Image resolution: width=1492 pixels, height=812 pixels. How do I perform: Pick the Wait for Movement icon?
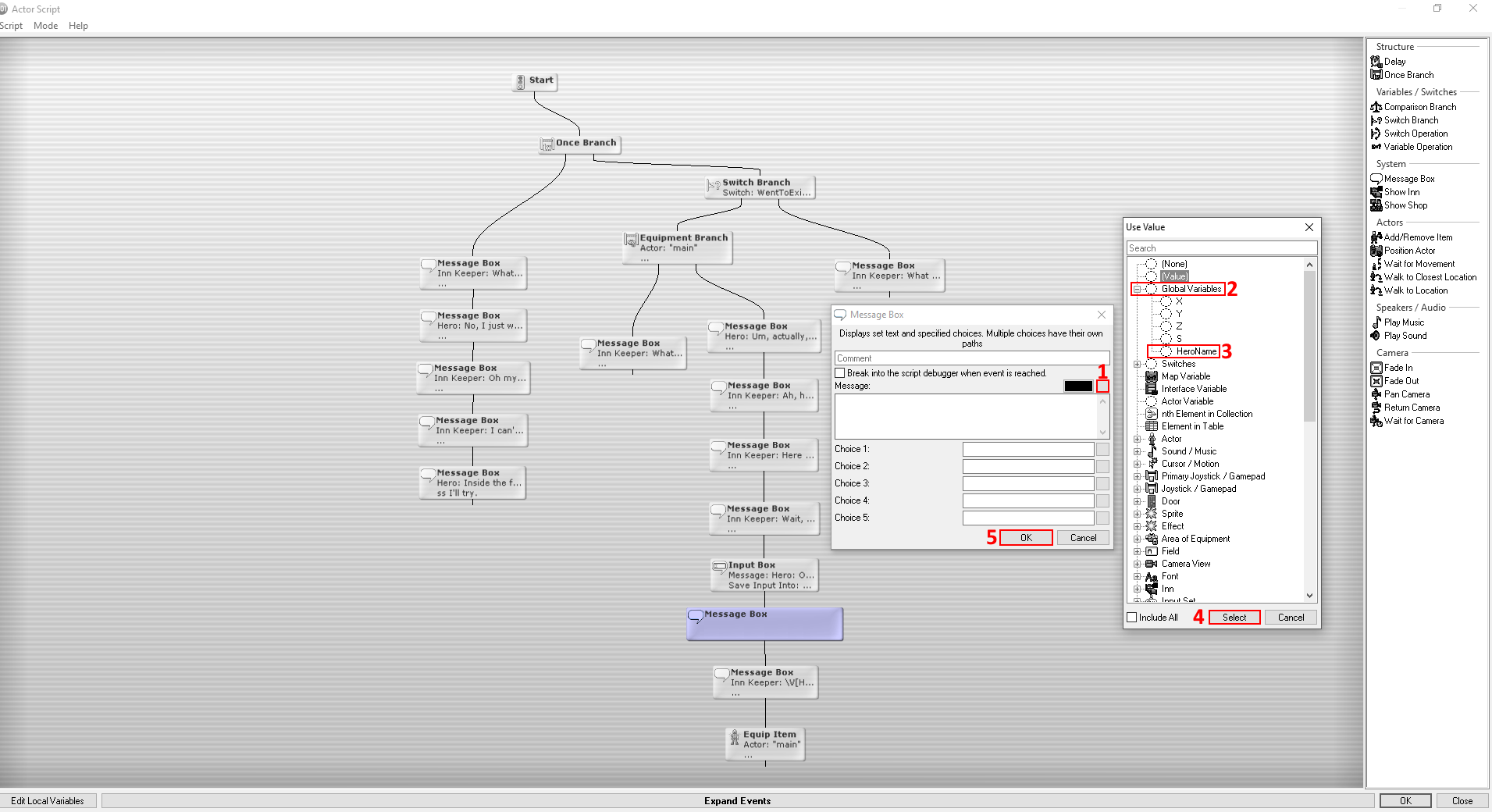(x=1376, y=264)
